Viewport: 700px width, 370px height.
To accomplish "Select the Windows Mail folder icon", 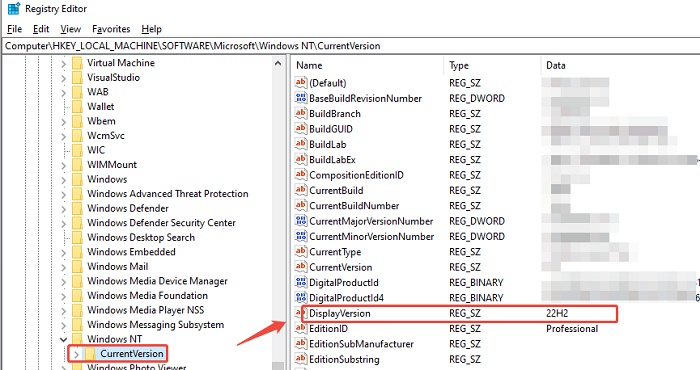I will 77,266.
